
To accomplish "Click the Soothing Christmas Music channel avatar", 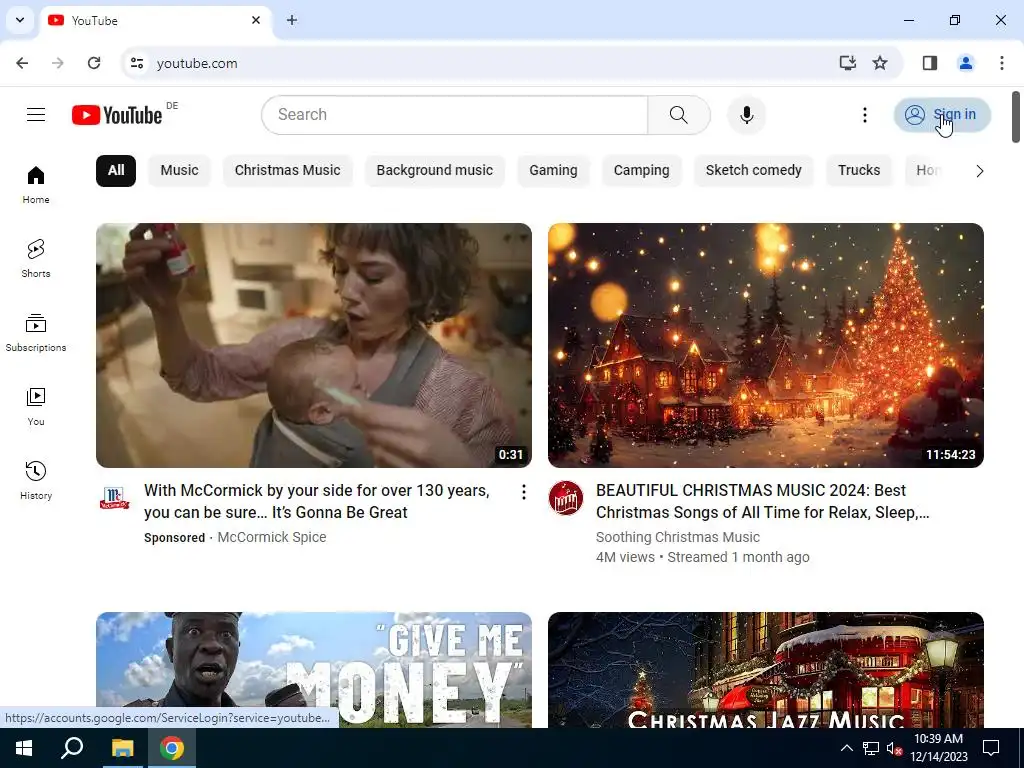I will pyautogui.click(x=566, y=498).
